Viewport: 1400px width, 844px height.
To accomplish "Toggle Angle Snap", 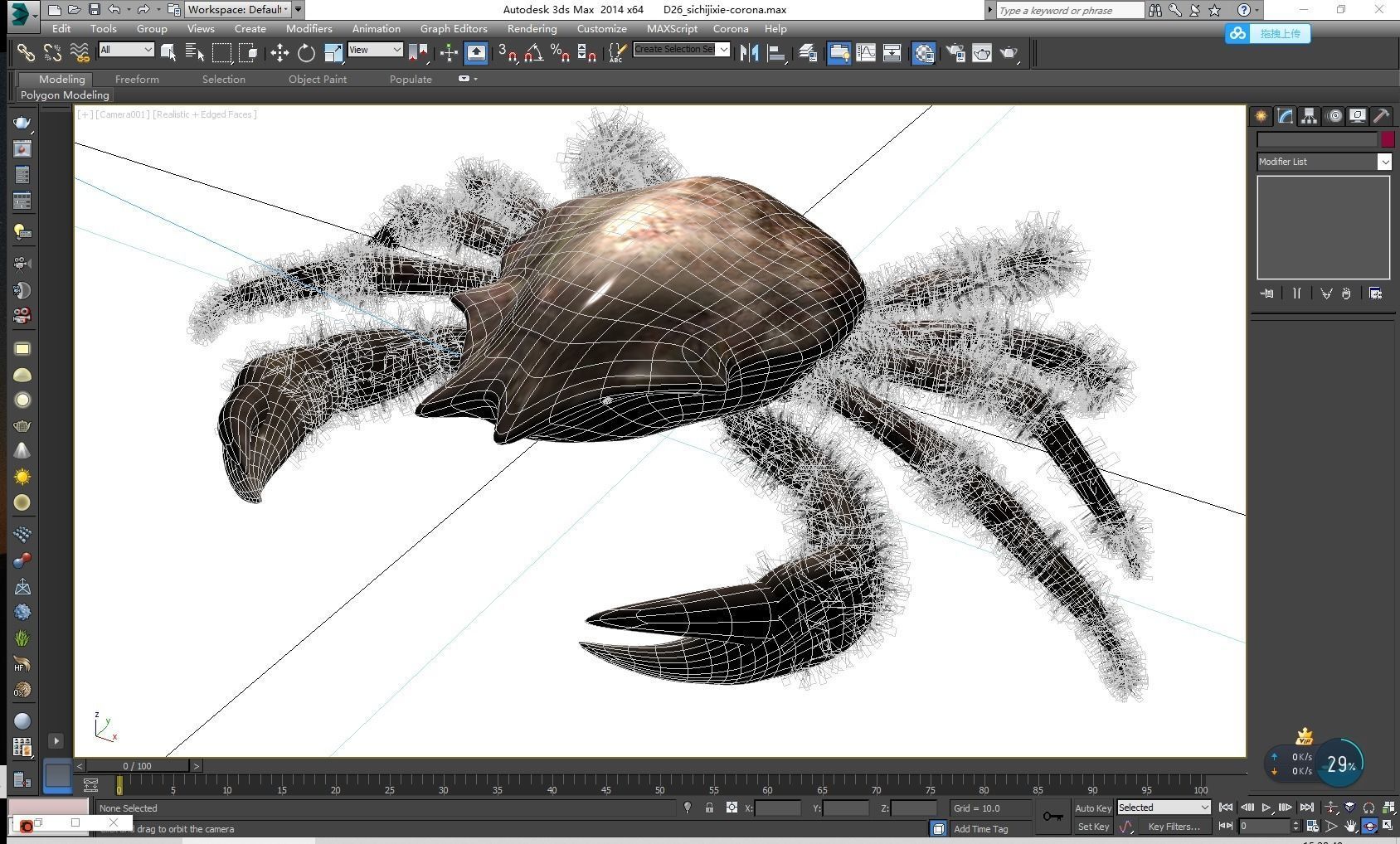I will [x=533, y=53].
